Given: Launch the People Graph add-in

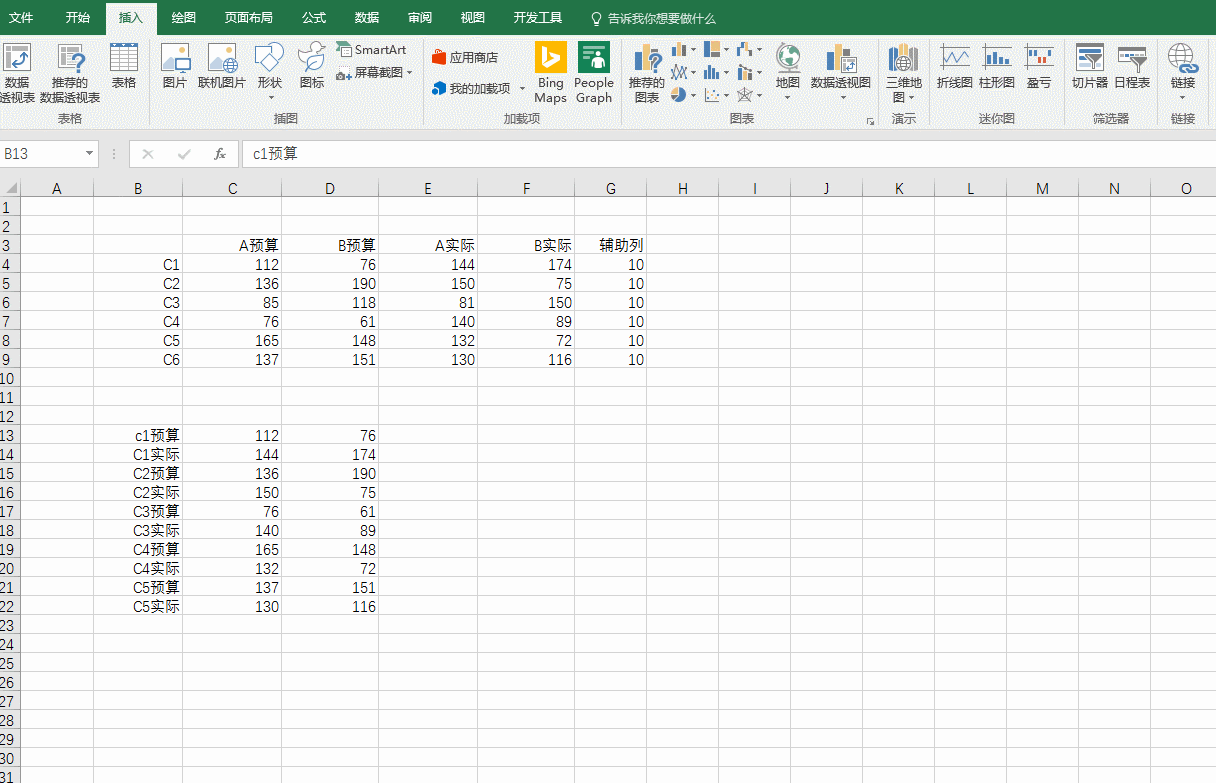Looking at the screenshot, I should point(594,72).
